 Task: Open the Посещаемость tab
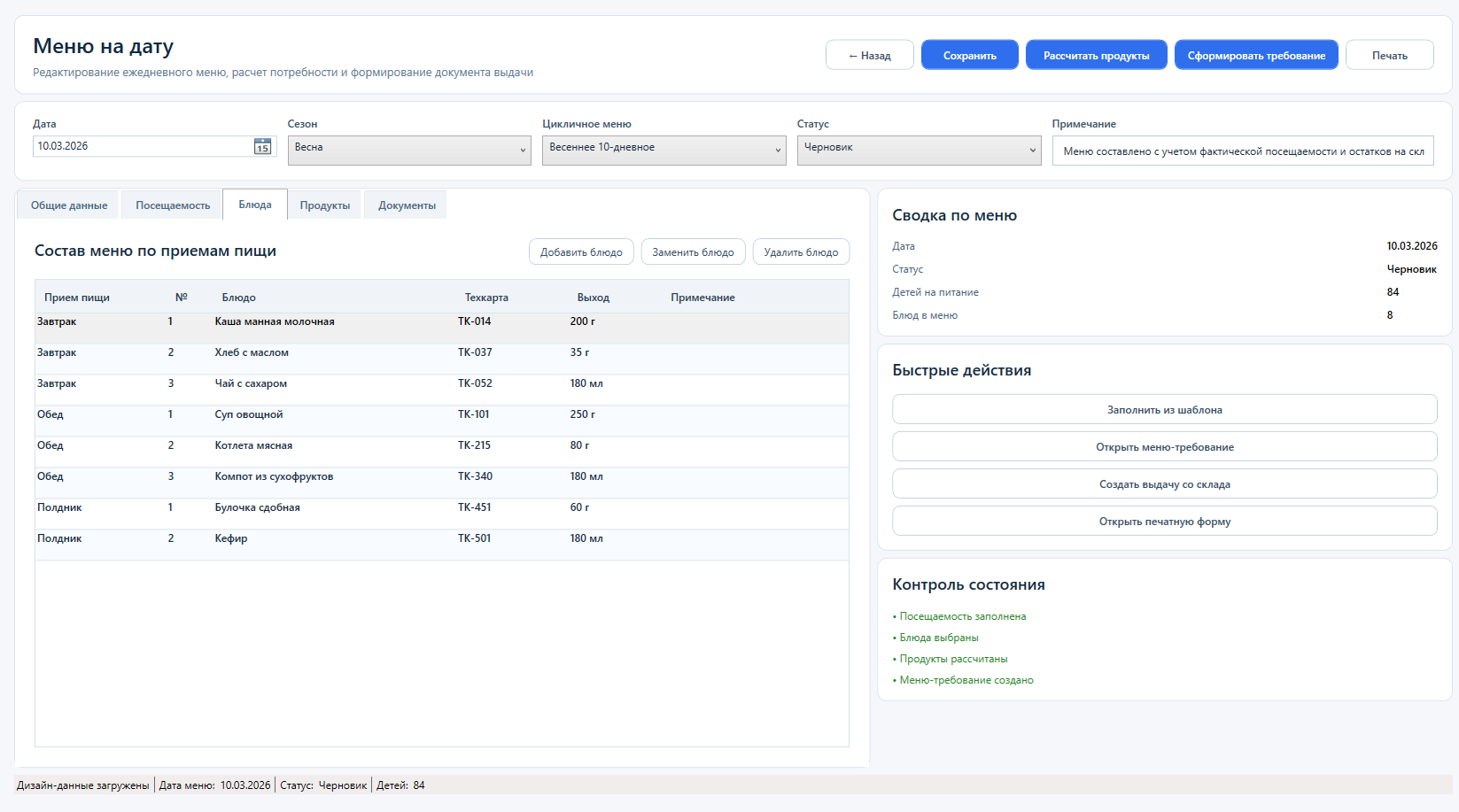[173, 205]
